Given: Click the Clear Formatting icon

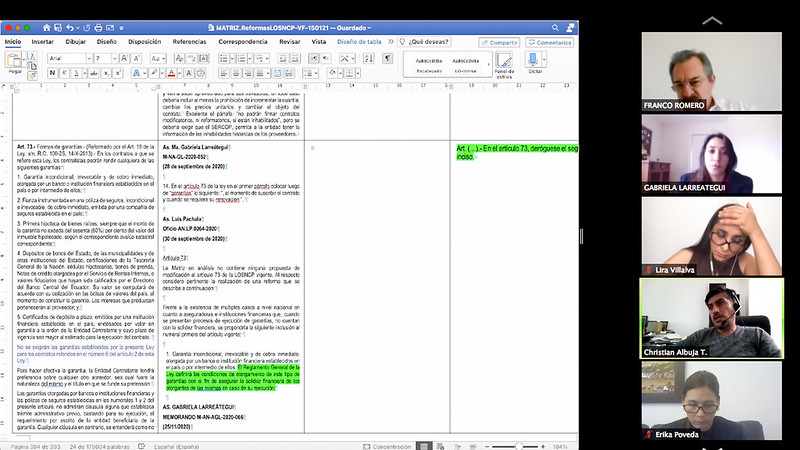Looking at the screenshot, I should click(x=179, y=59).
